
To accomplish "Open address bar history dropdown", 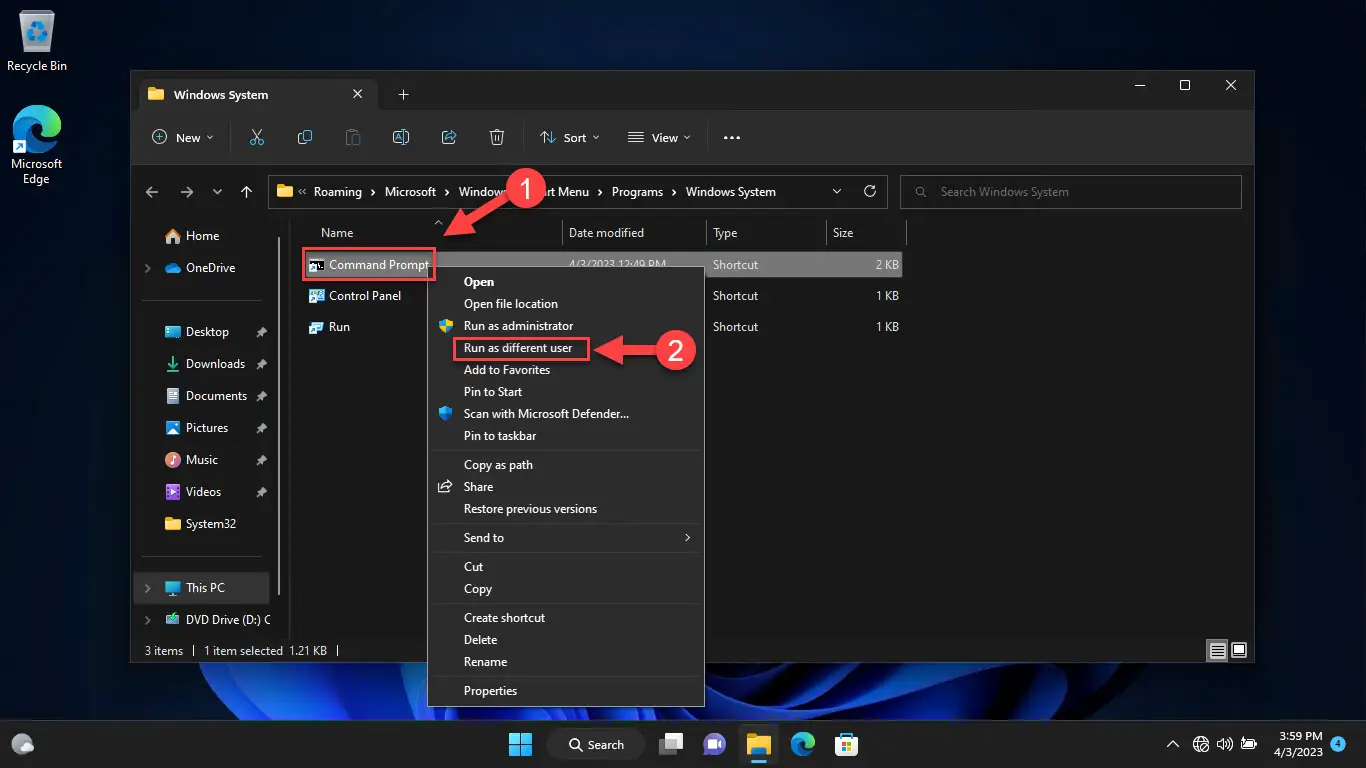I will pyautogui.click(x=837, y=191).
